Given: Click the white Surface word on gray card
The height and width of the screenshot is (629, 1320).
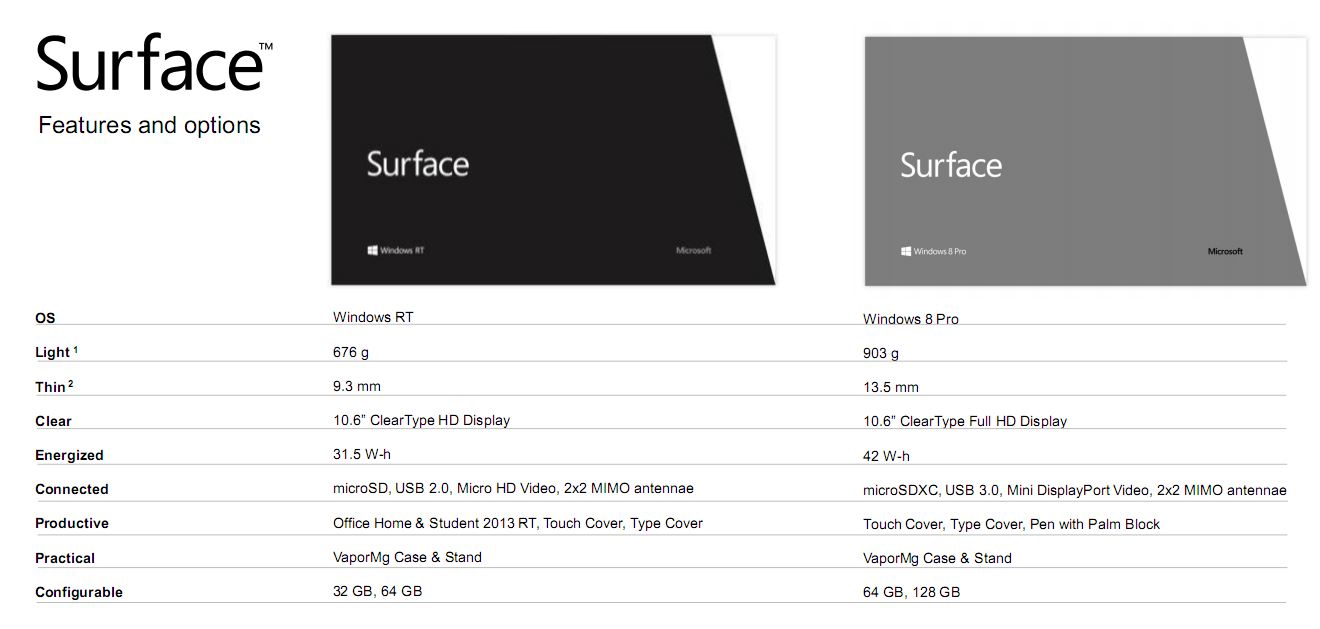Looking at the screenshot, I should click(x=950, y=165).
